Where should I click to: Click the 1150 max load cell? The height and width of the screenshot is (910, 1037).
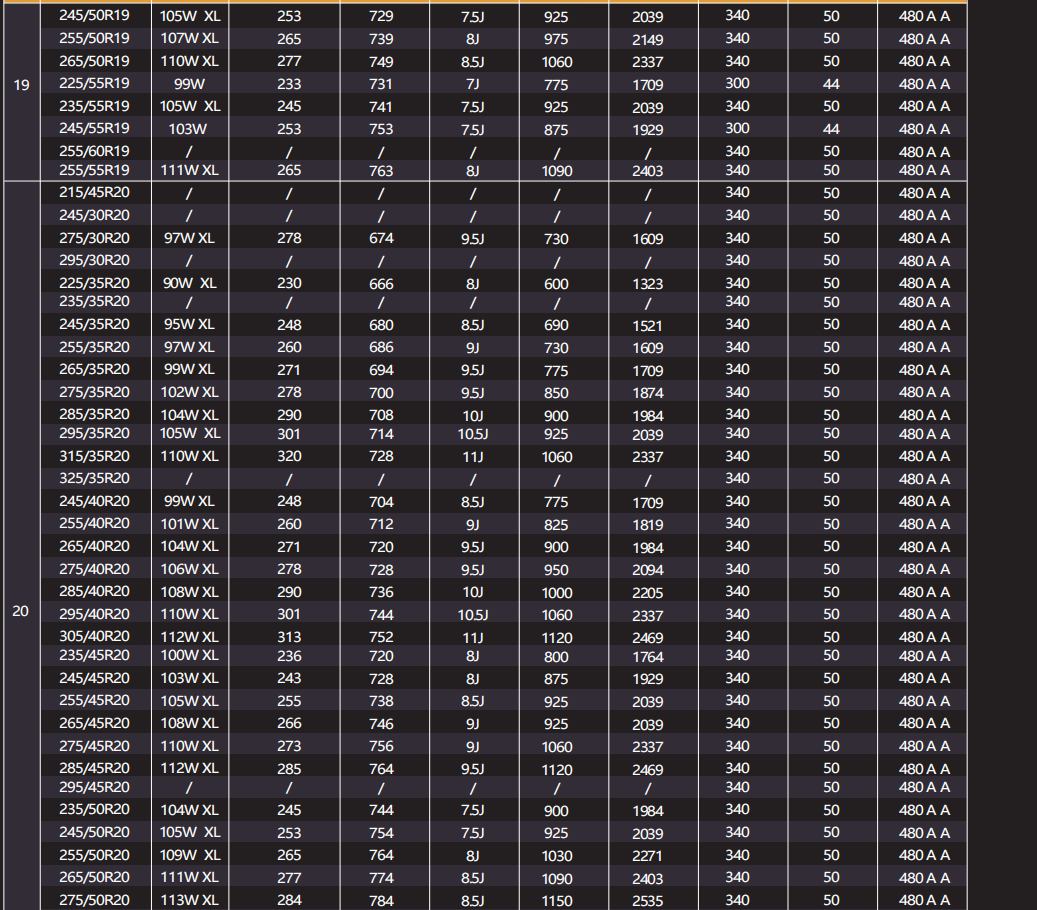point(556,900)
